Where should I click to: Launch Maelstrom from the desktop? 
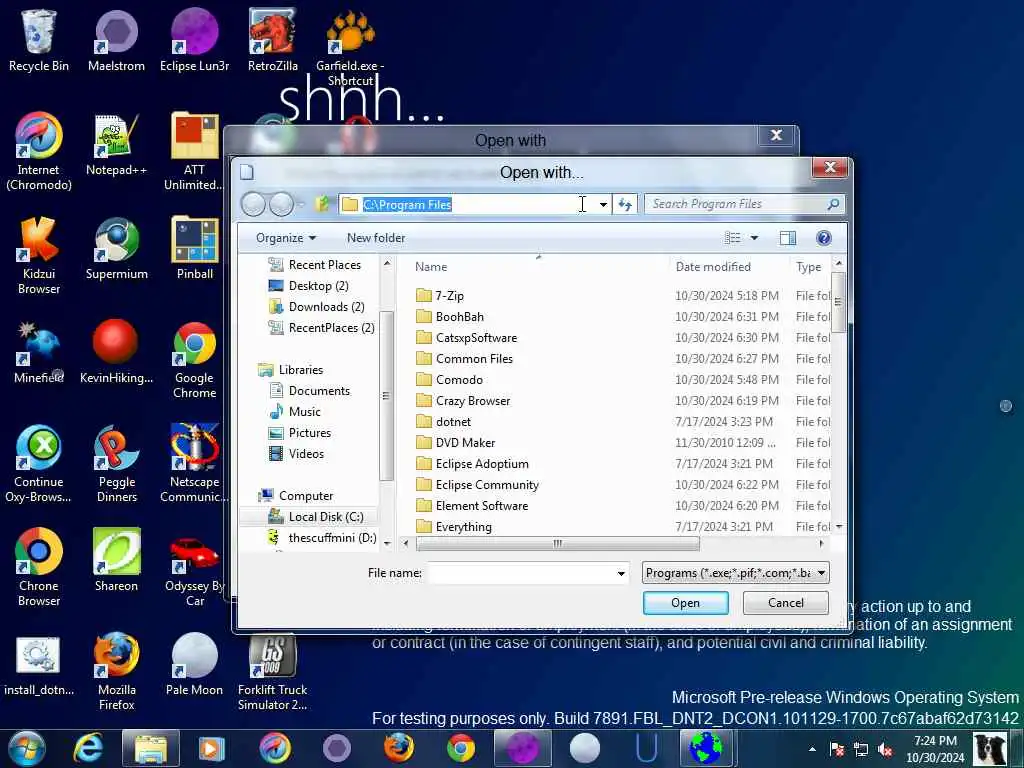coord(116,41)
